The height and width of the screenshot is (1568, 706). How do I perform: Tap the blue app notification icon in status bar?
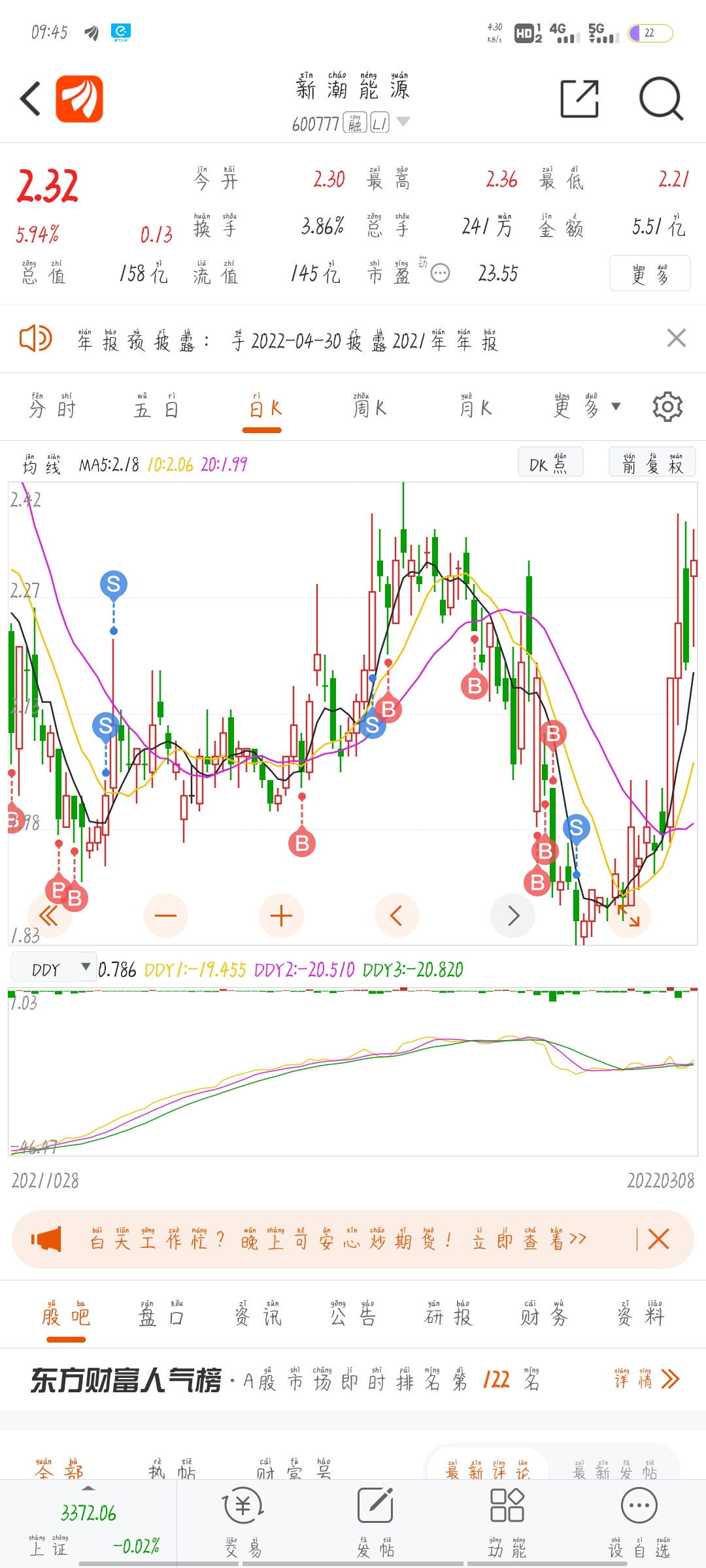pyautogui.click(x=121, y=31)
